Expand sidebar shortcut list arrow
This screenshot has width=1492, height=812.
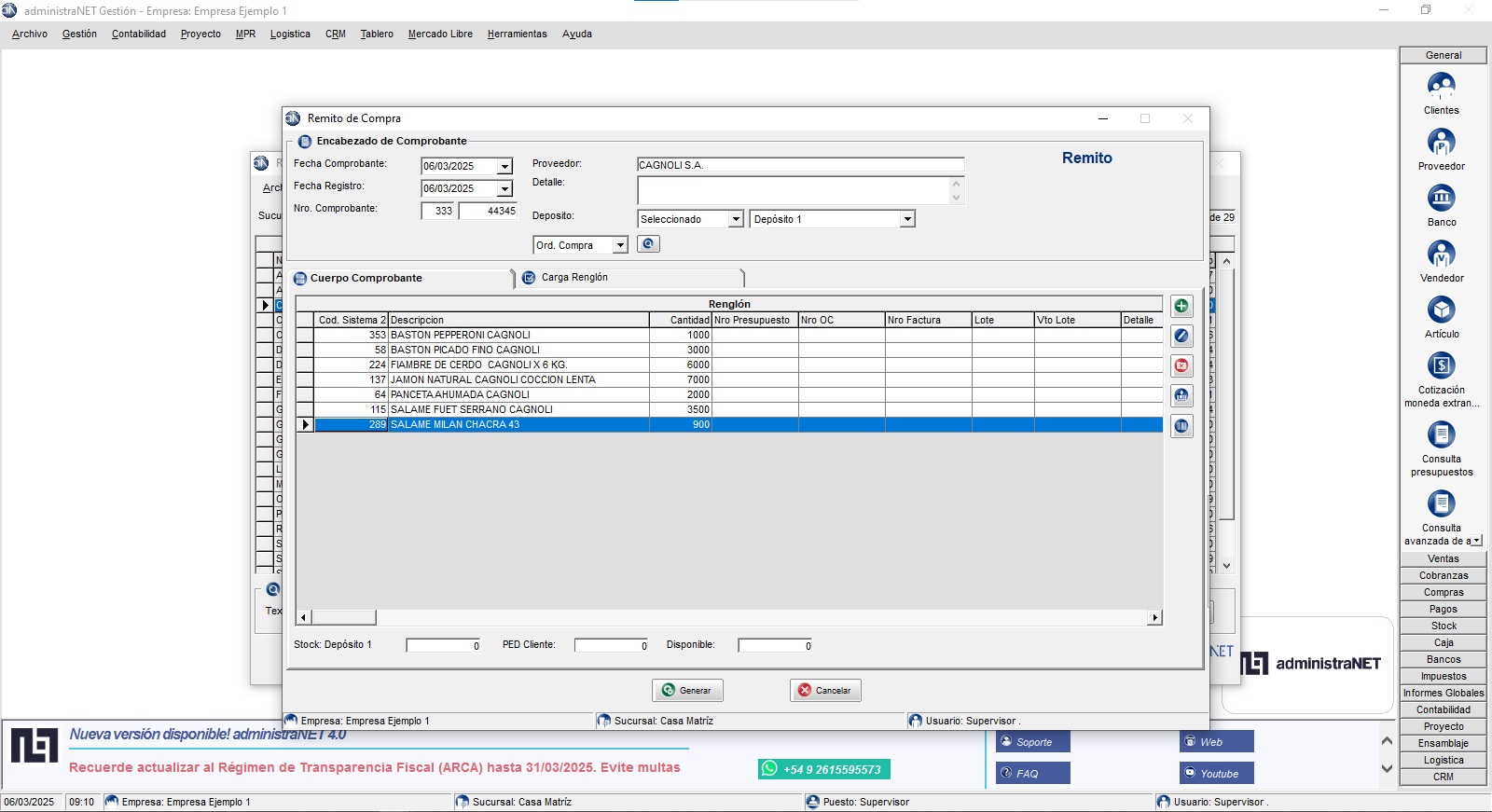pyautogui.click(x=1477, y=541)
